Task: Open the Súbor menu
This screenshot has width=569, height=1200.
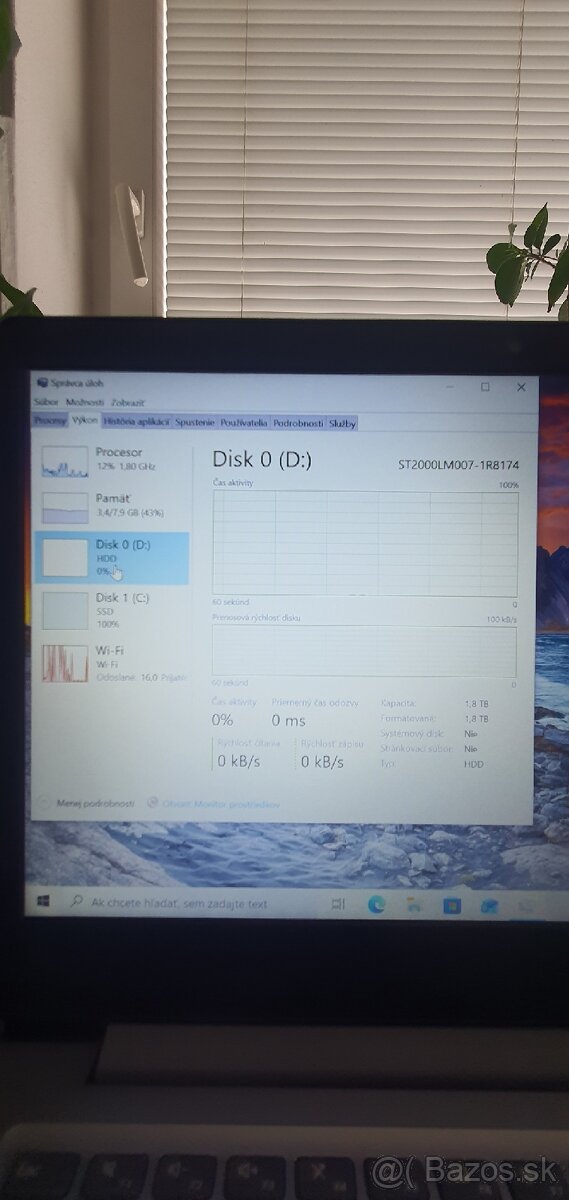Action: coord(46,401)
